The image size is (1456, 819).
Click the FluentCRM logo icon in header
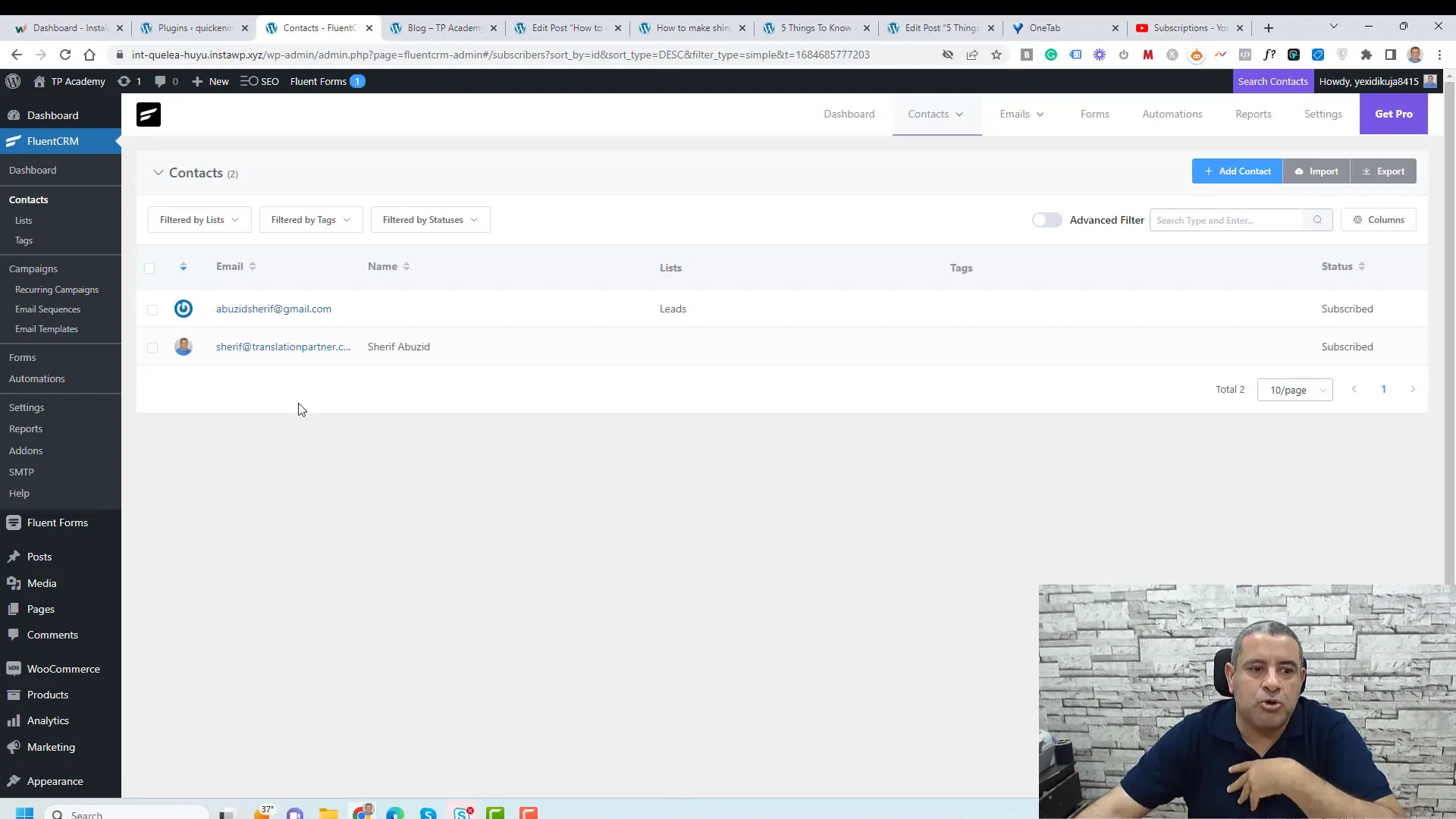pos(148,113)
